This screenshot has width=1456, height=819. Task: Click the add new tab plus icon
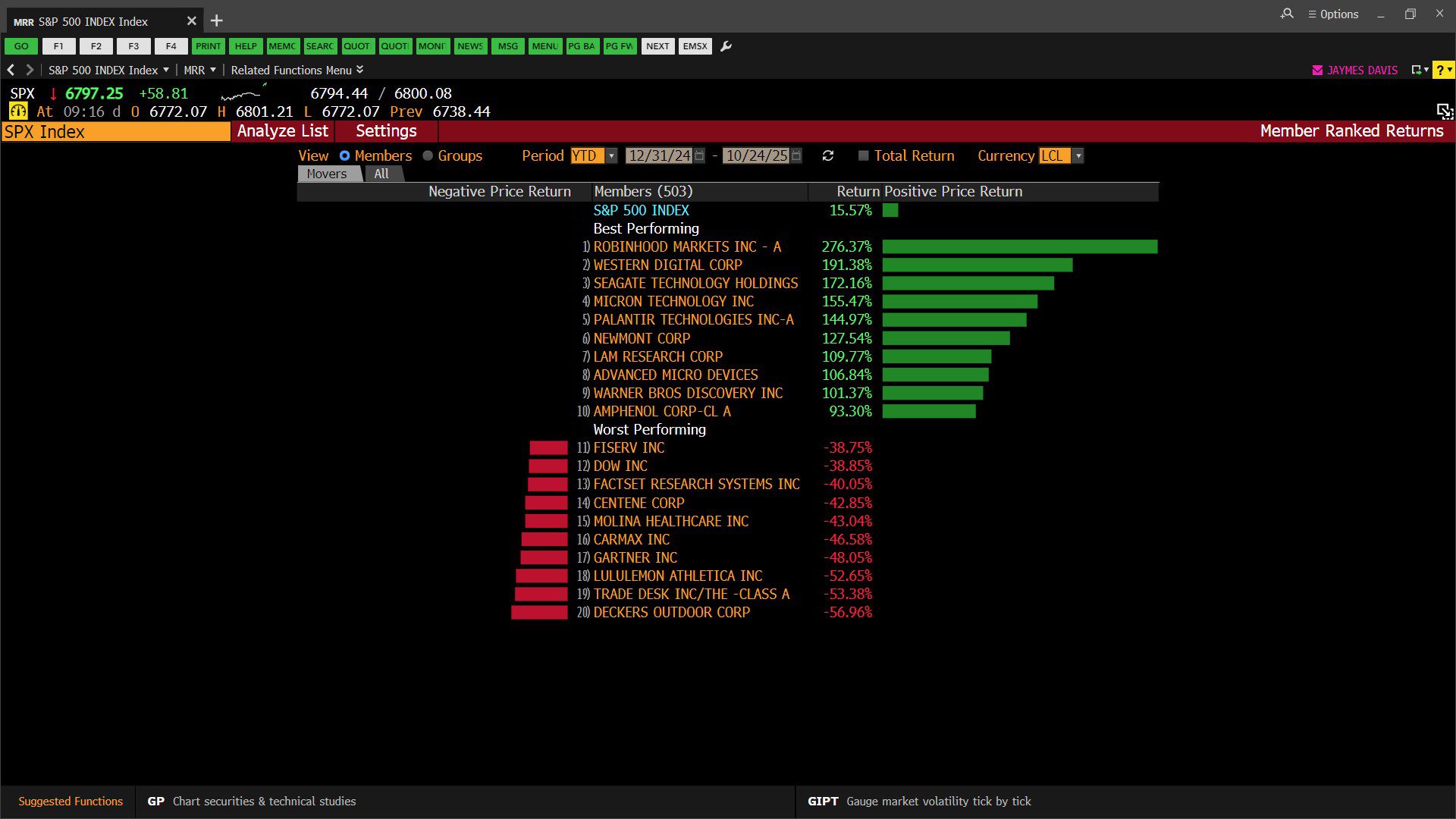[217, 21]
